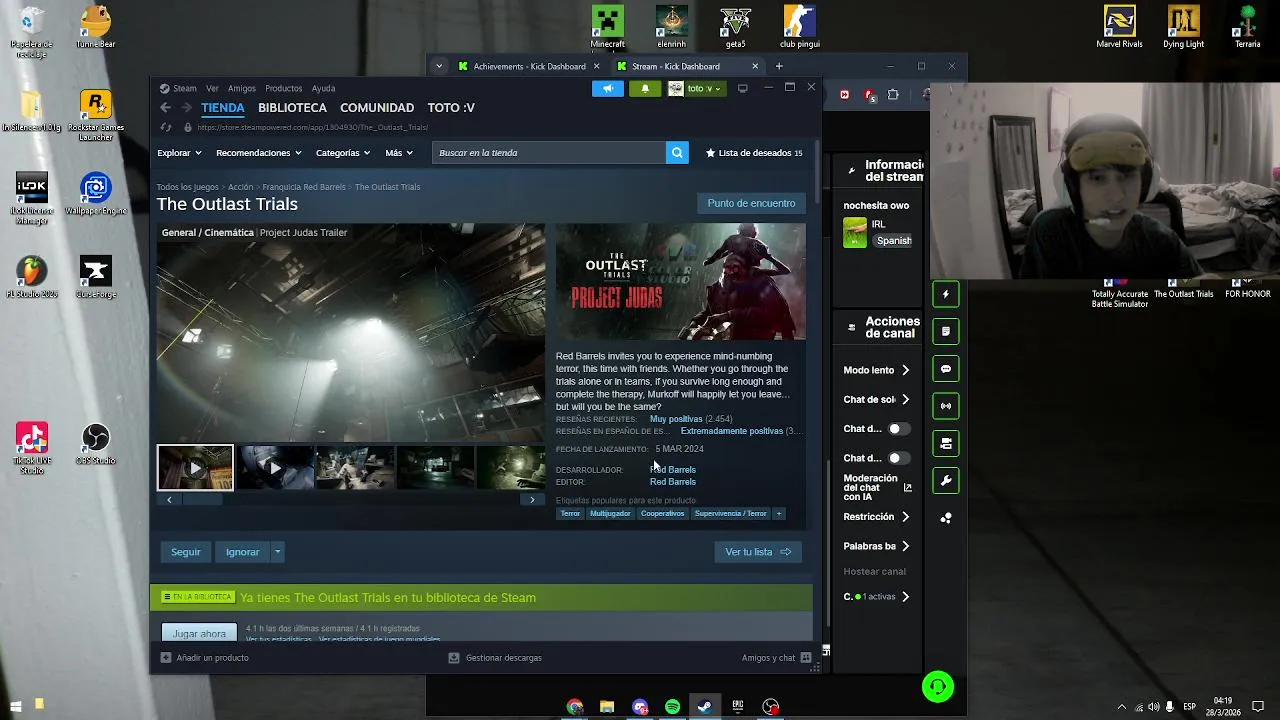The image size is (1280, 720).
Task: Open Kick sidebar stream layout icon
Action: tap(946, 443)
